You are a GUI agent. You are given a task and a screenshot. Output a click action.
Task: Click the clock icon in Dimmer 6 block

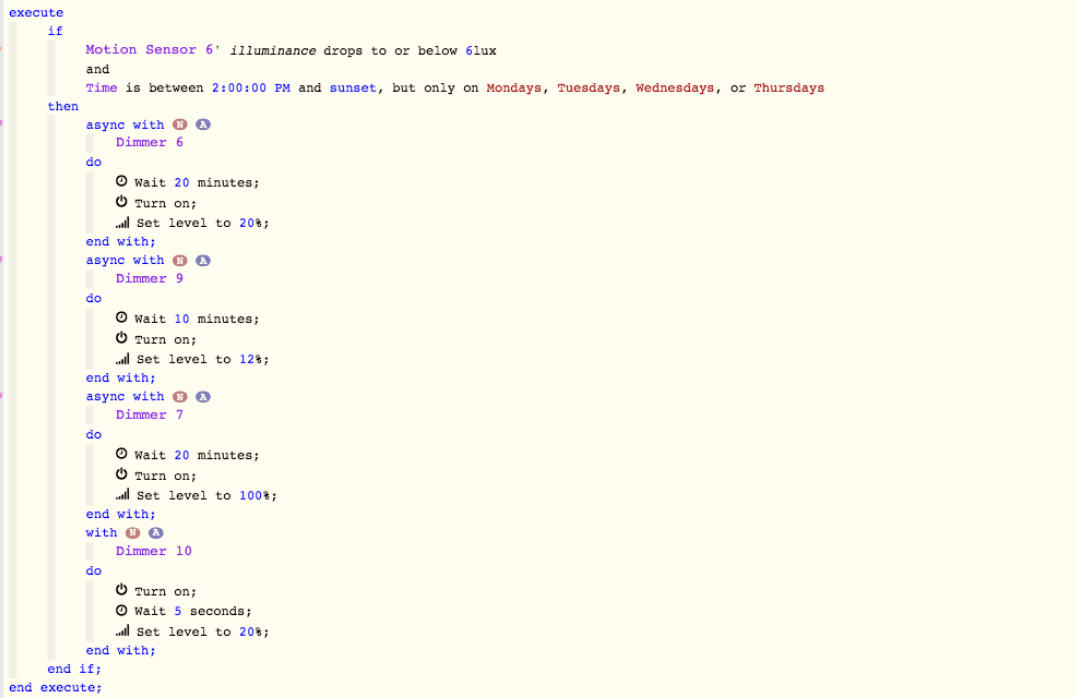tap(121, 182)
